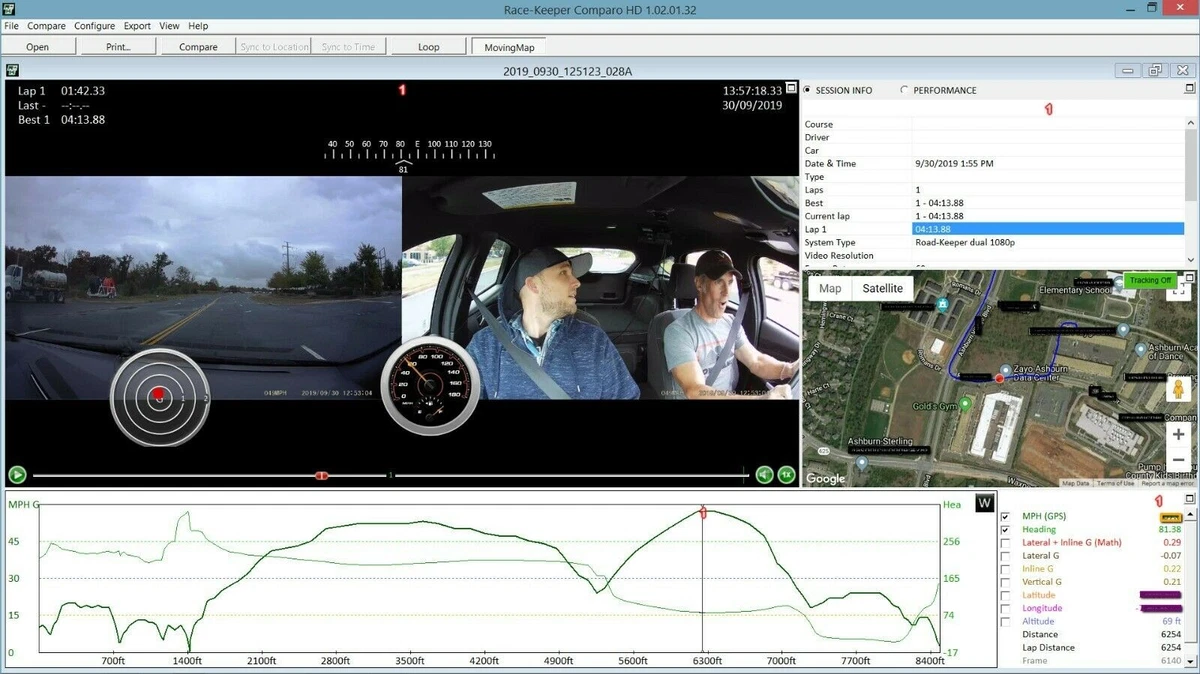1200x674 pixels.
Task: Mute audio with the green speaker icon
Action: click(x=765, y=475)
